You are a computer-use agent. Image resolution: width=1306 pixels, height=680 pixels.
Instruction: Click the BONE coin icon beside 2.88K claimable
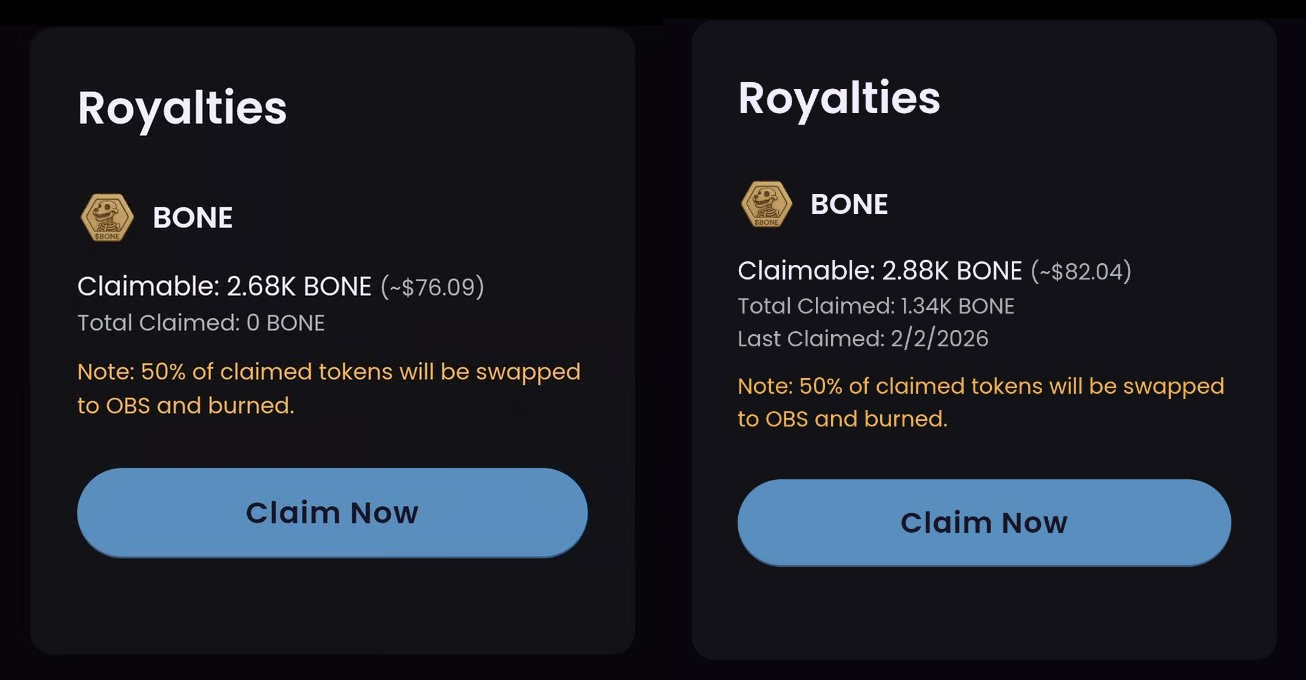point(766,204)
